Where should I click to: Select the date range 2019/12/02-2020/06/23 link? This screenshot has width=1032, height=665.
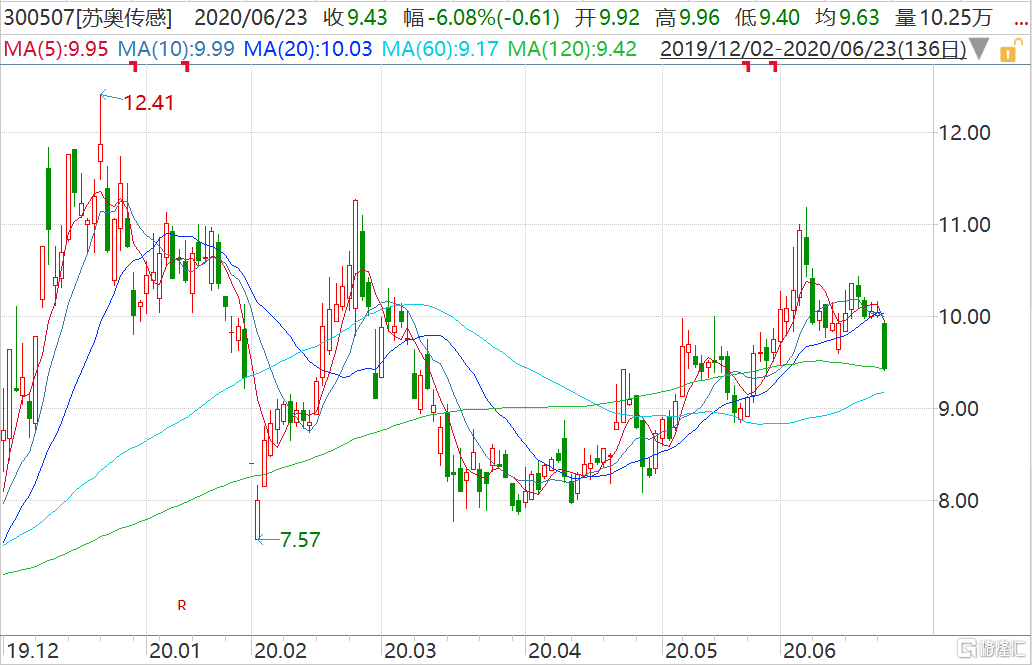[813, 49]
